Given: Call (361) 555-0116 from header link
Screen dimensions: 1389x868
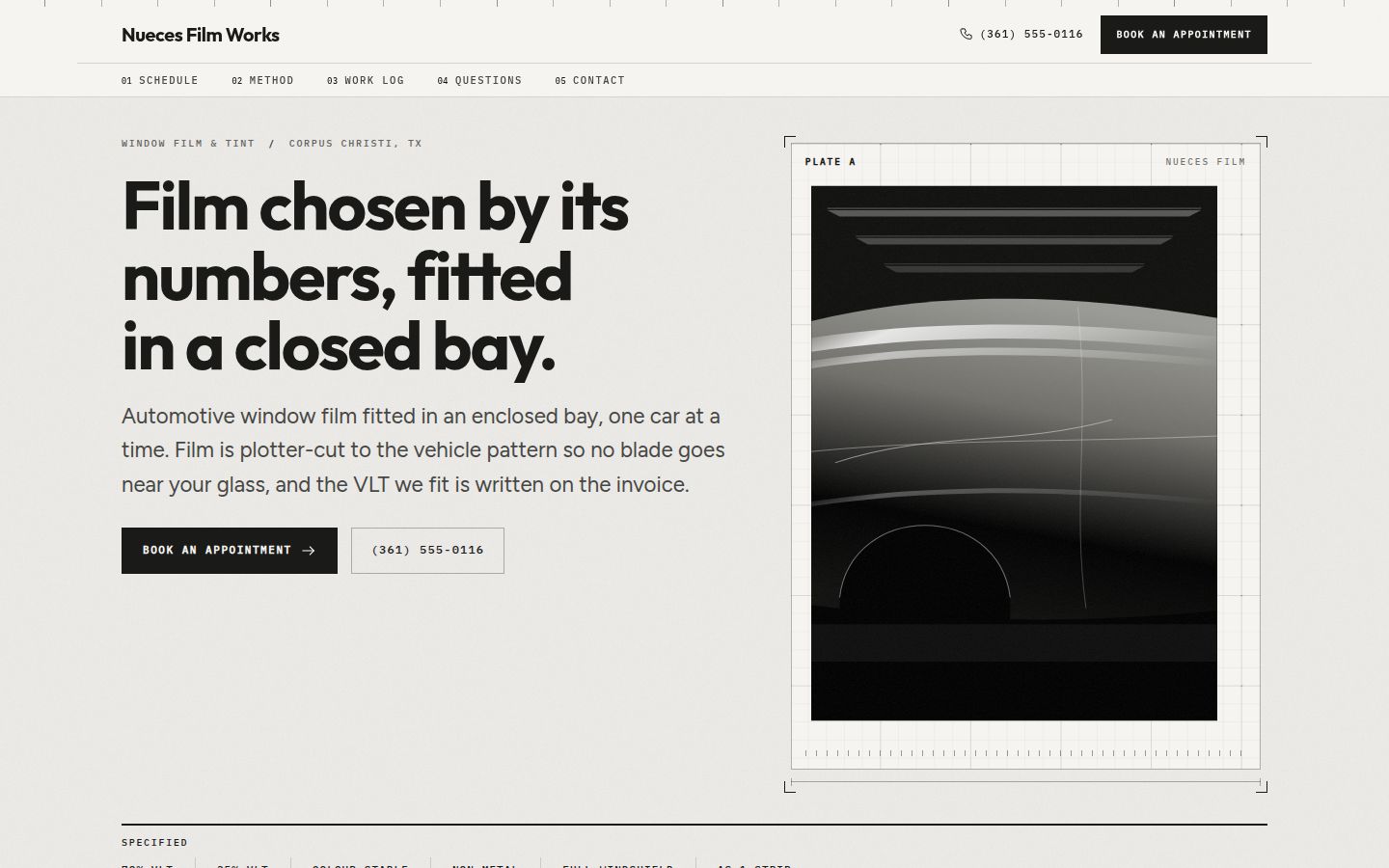Looking at the screenshot, I should [x=1021, y=34].
